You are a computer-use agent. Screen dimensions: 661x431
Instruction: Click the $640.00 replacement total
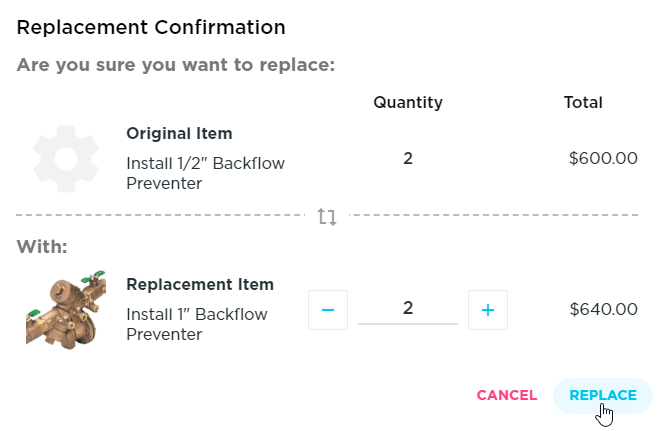[x=603, y=309]
